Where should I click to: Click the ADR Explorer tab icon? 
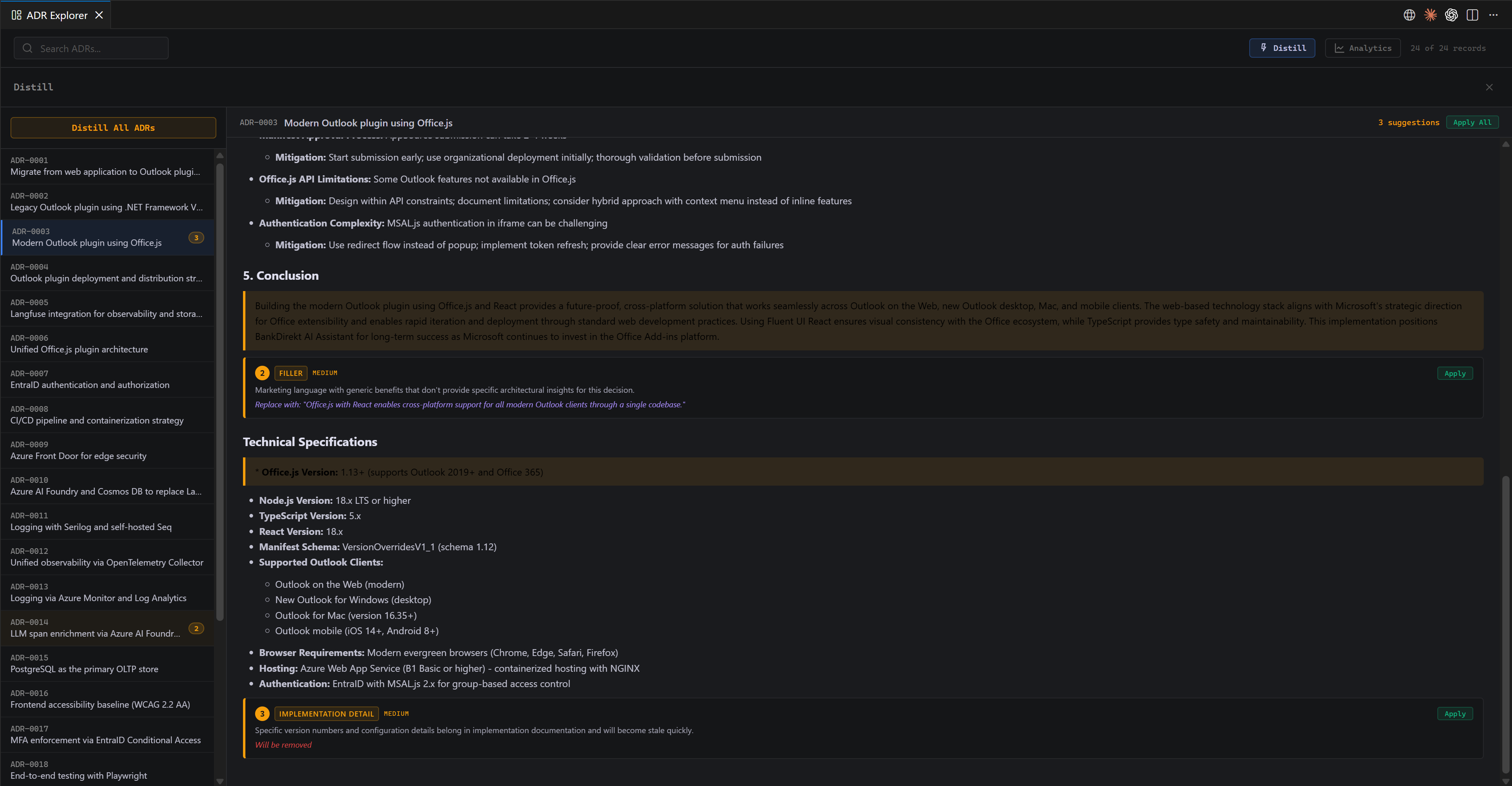point(17,15)
